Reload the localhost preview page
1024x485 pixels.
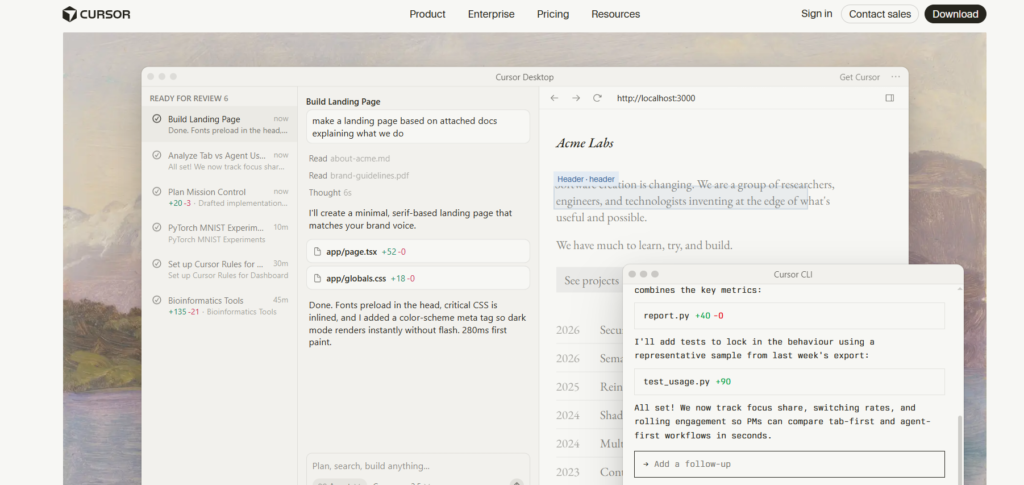(x=597, y=98)
